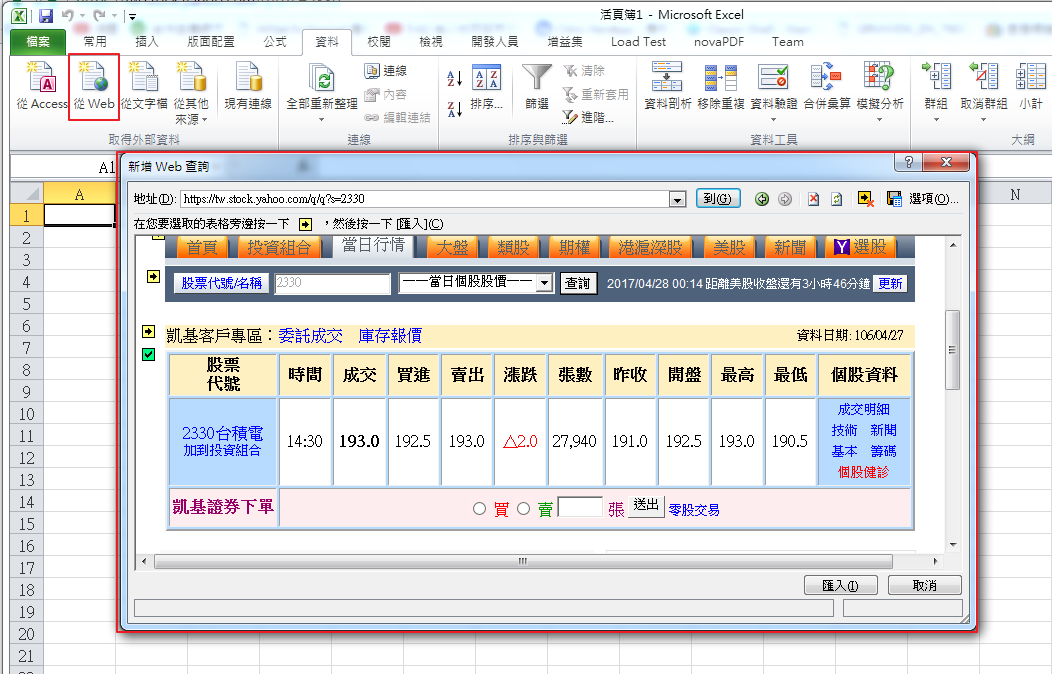Click the 資料剖析 text-to-columns icon

[x=667, y=85]
